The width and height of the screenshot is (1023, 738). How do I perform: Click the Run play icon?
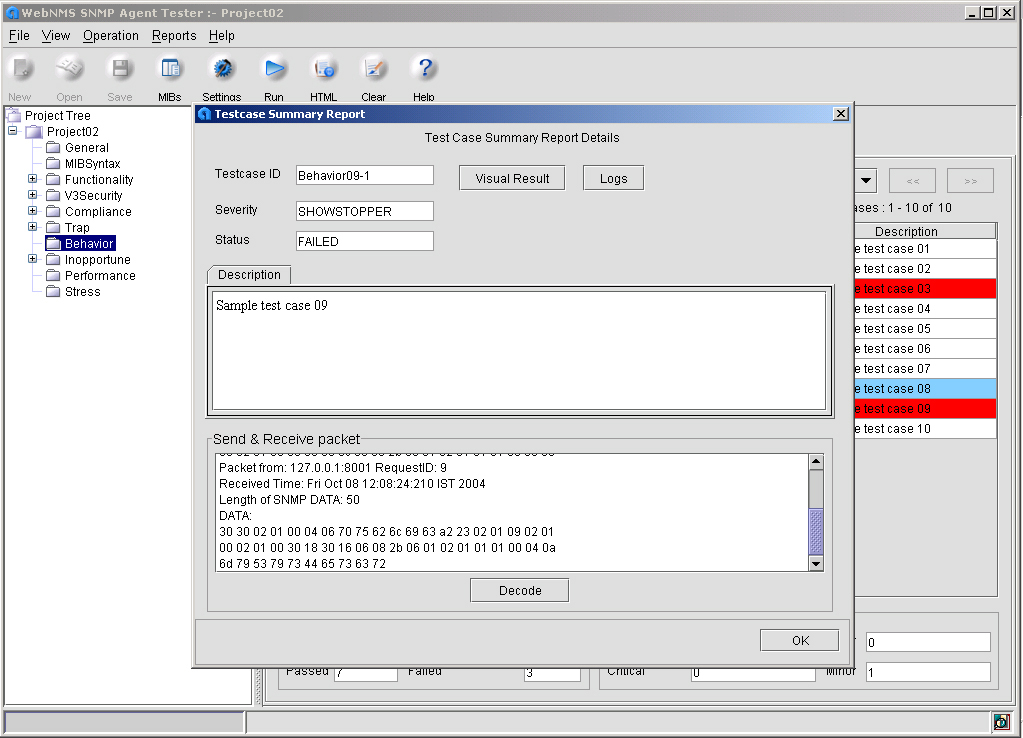(x=274, y=69)
